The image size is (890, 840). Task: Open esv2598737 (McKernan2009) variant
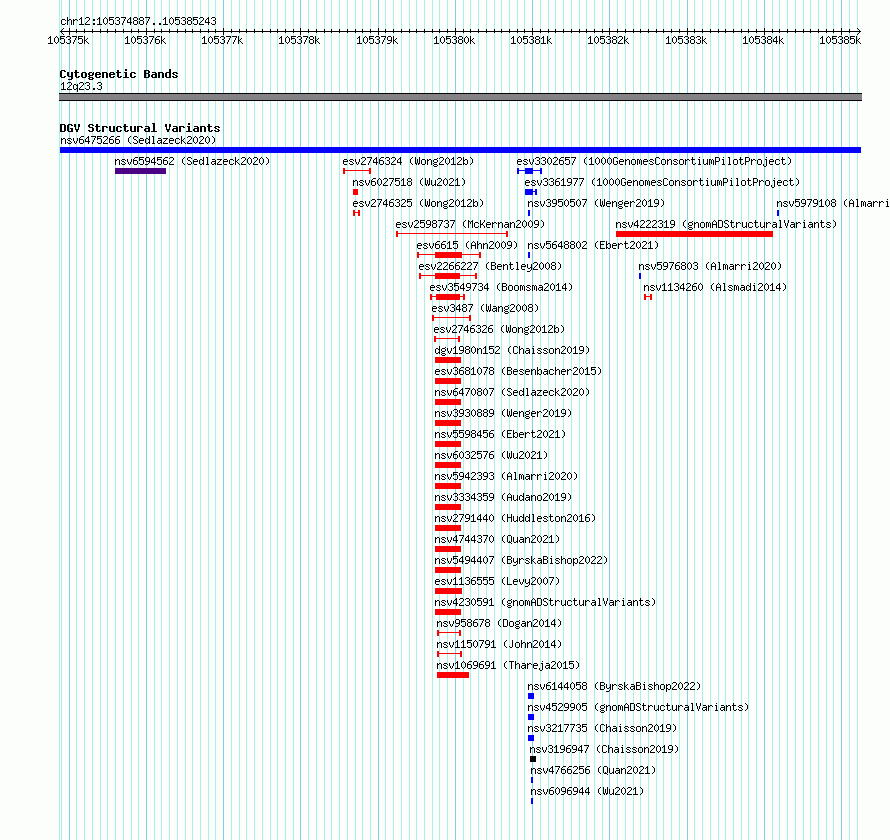(470, 224)
